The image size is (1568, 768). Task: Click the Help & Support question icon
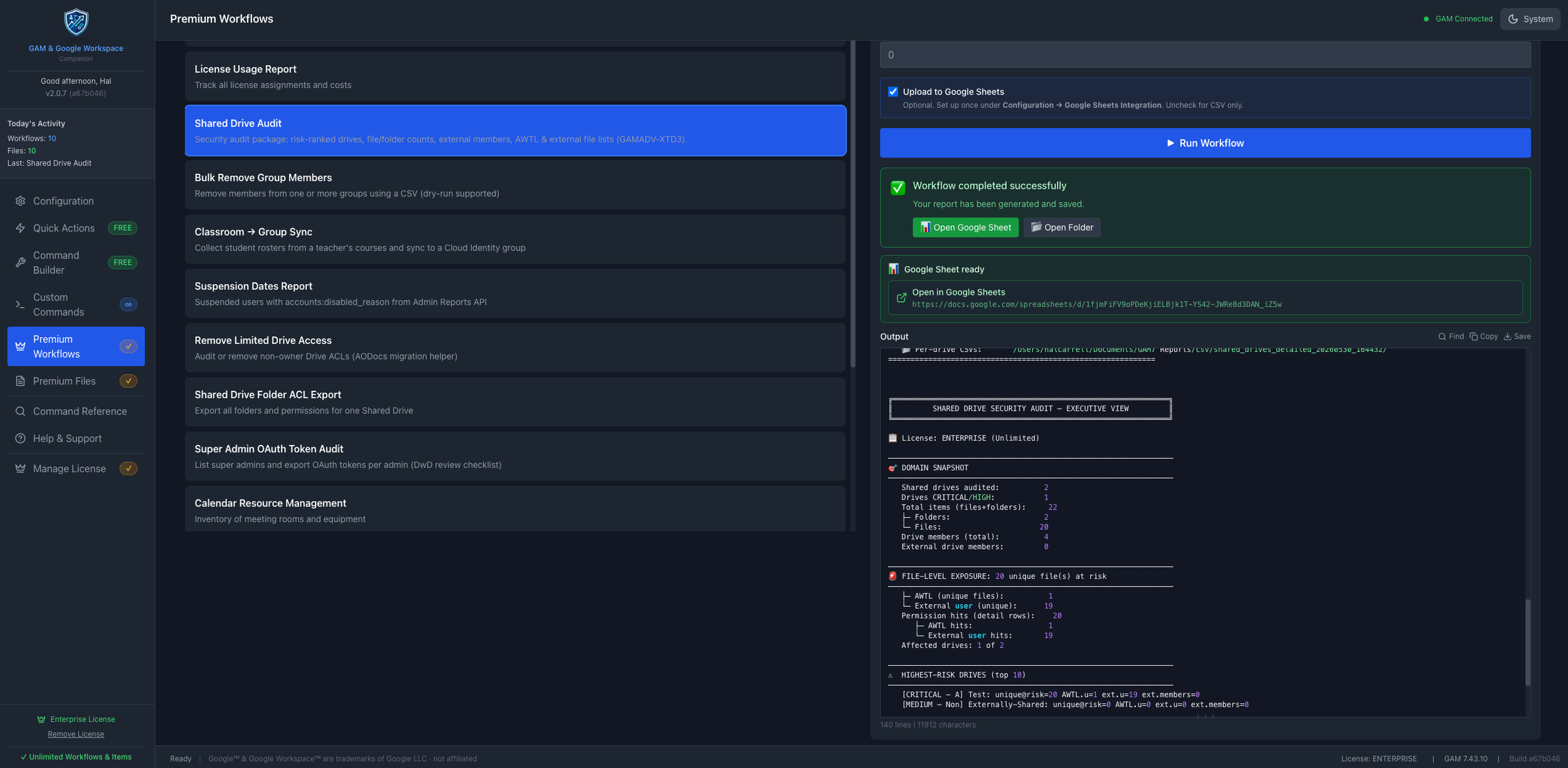20,438
